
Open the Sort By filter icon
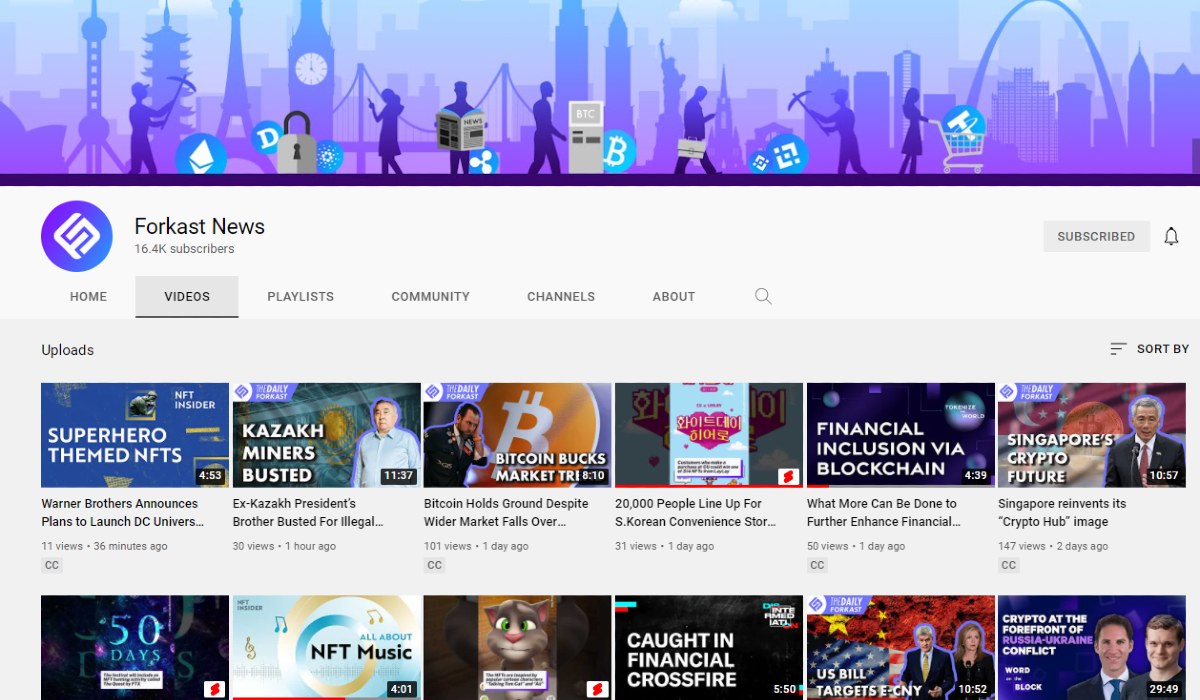pyautogui.click(x=1118, y=349)
